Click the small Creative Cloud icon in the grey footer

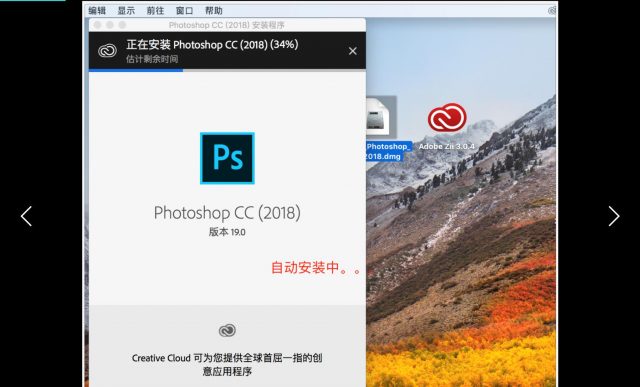(227, 330)
